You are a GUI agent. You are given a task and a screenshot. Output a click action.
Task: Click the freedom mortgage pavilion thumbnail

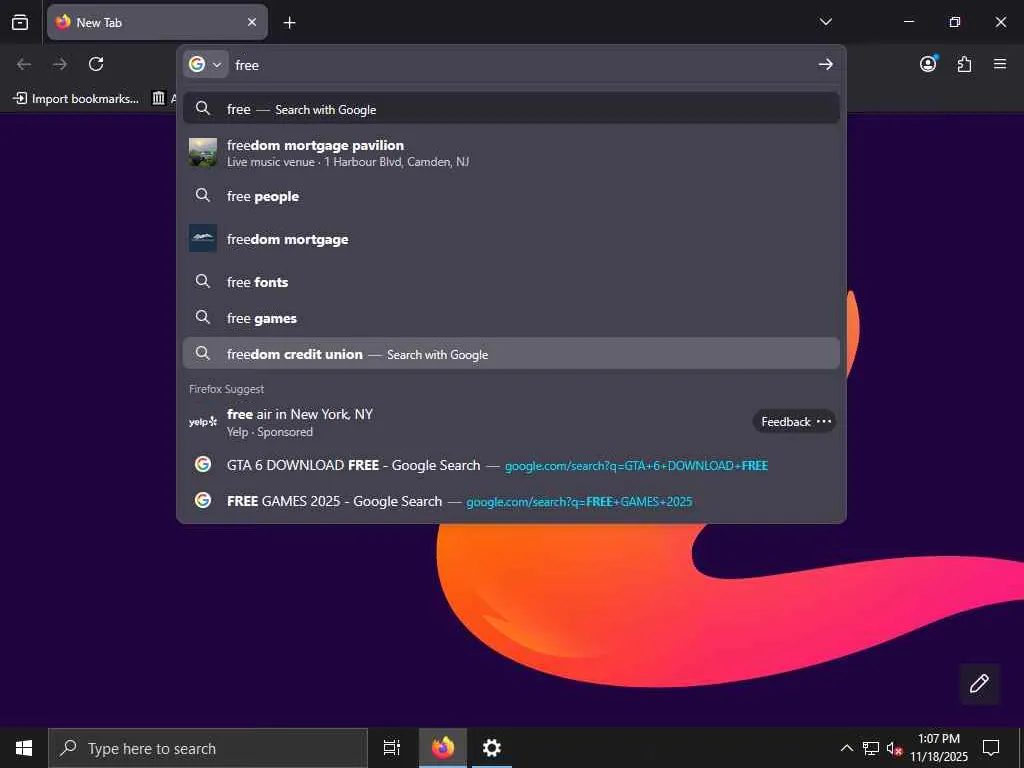tap(202, 152)
